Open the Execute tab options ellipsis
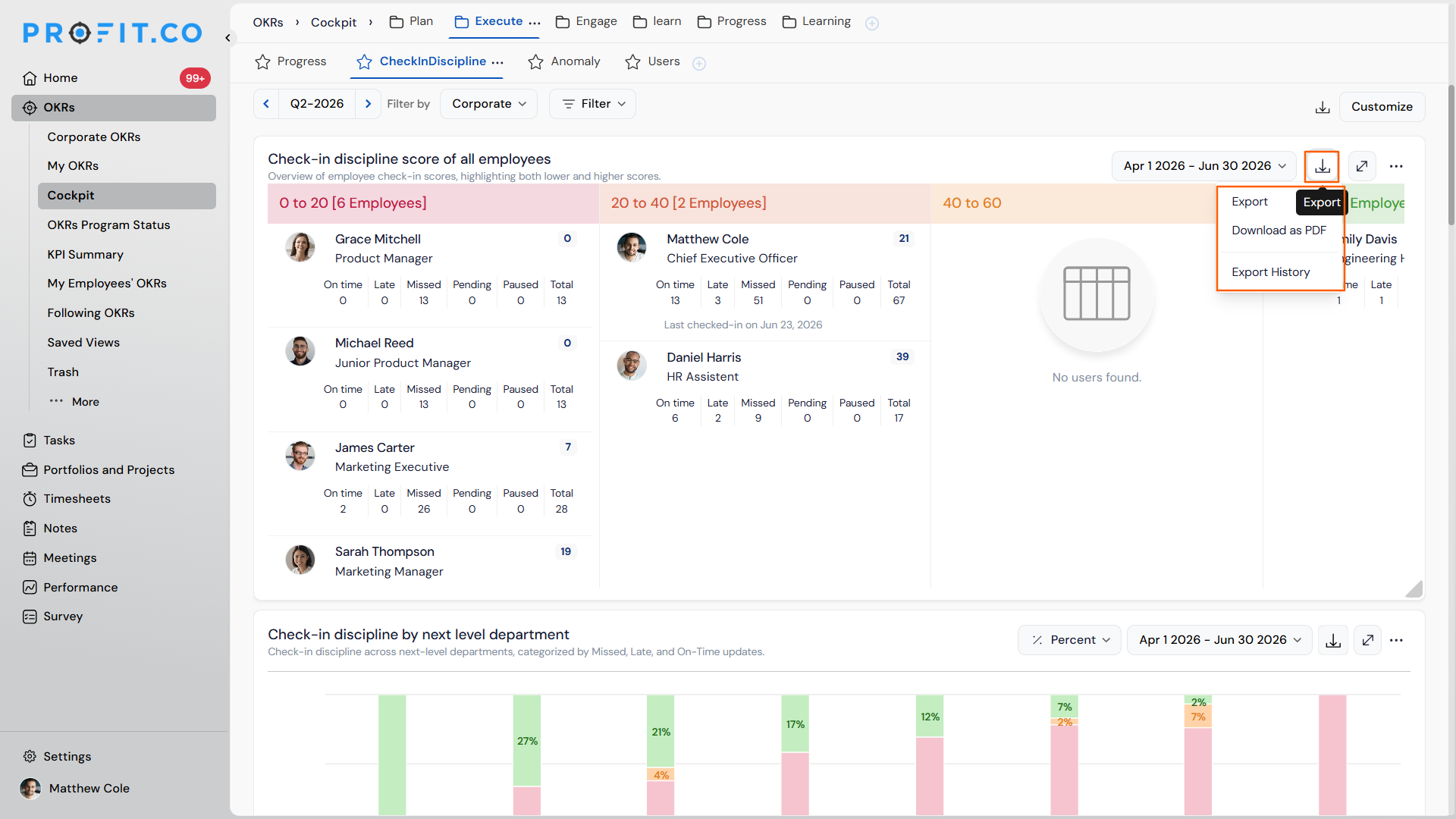The height and width of the screenshot is (819, 1456). [535, 22]
